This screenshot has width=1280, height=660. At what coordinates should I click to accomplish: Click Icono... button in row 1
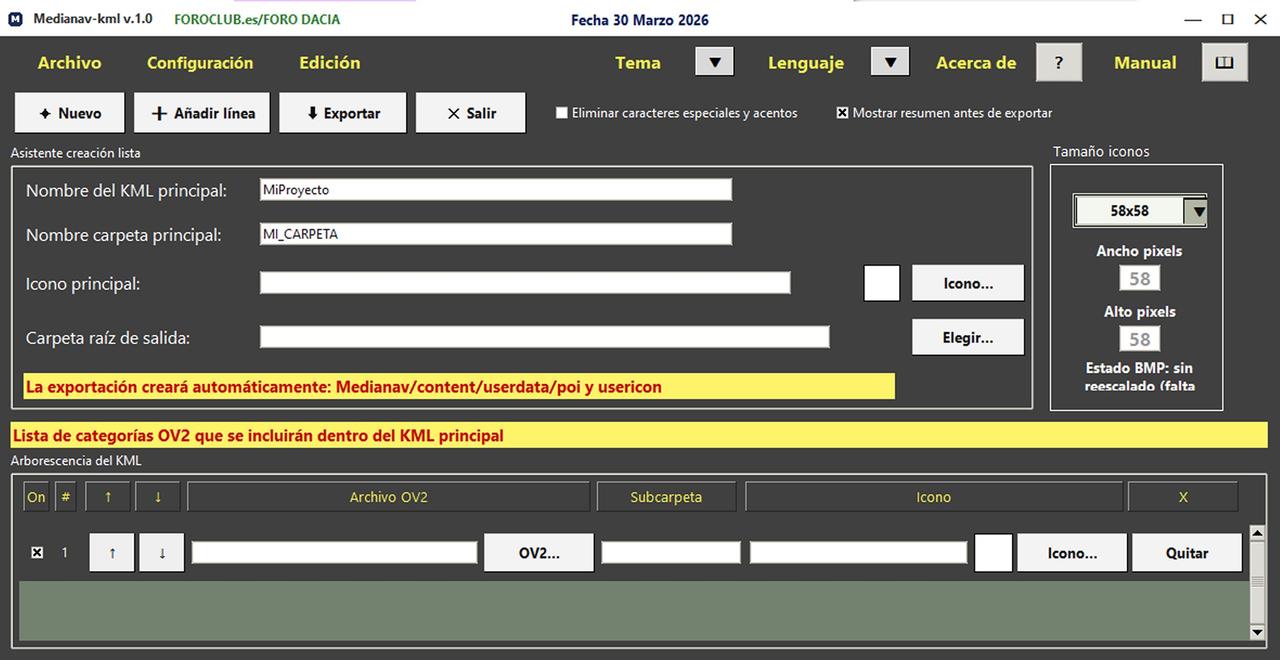[x=1072, y=553]
